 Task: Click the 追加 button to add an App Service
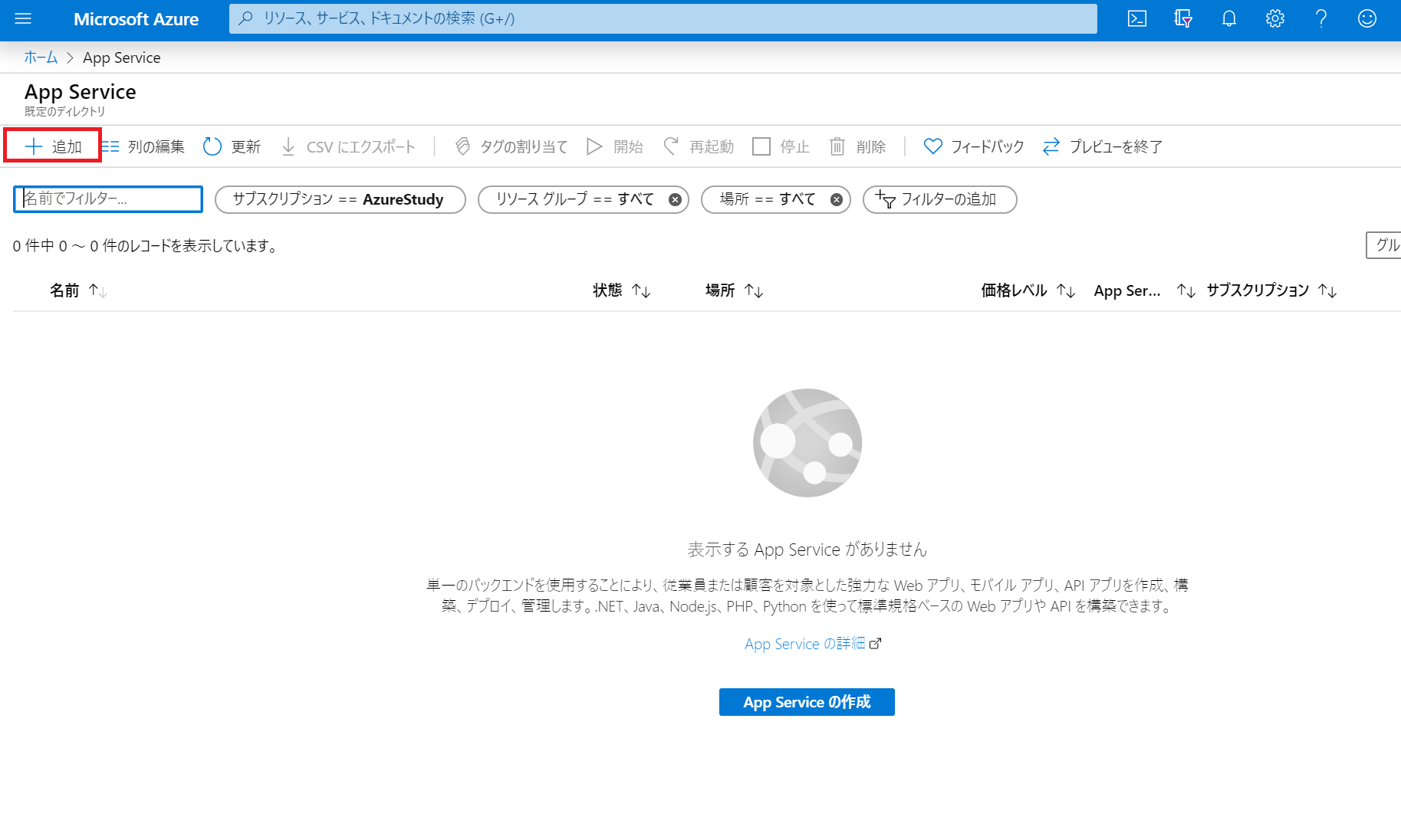point(53,146)
